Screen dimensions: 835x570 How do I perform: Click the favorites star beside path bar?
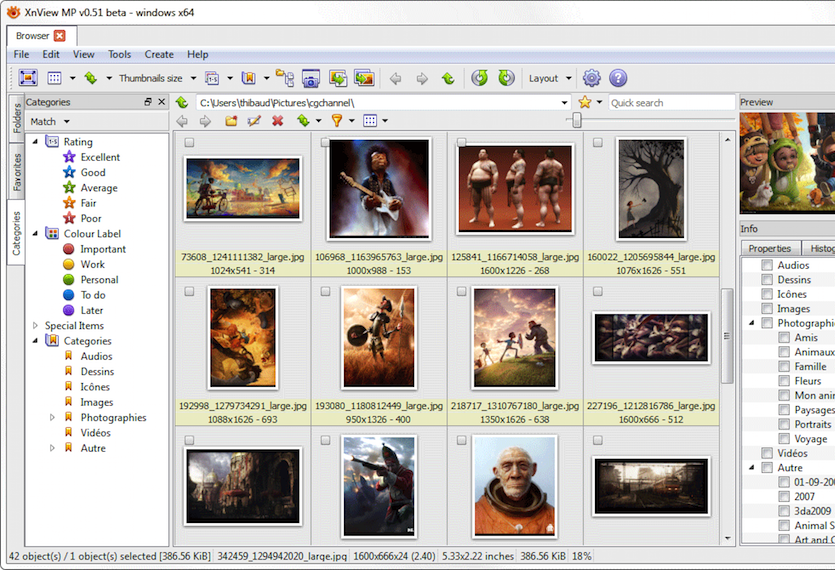[585, 102]
